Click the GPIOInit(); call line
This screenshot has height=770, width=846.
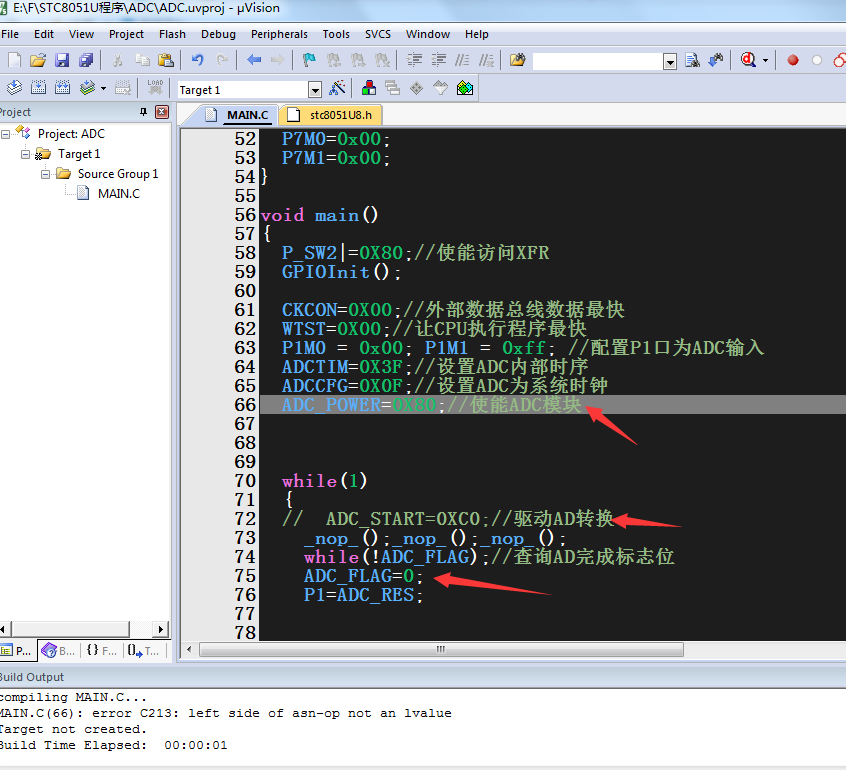[x=341, y=272]
